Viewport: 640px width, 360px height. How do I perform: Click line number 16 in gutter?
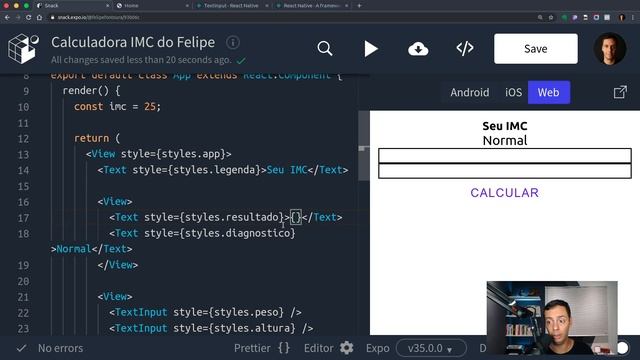click(23, 202)
